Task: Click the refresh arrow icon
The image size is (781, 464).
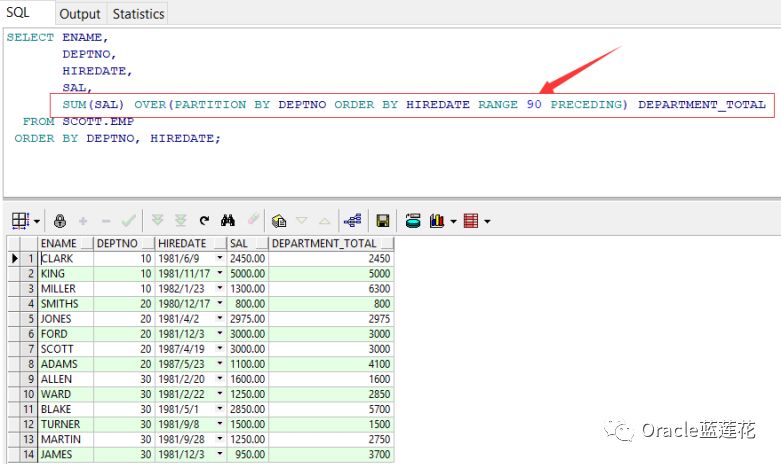Action: click(204, 220)
